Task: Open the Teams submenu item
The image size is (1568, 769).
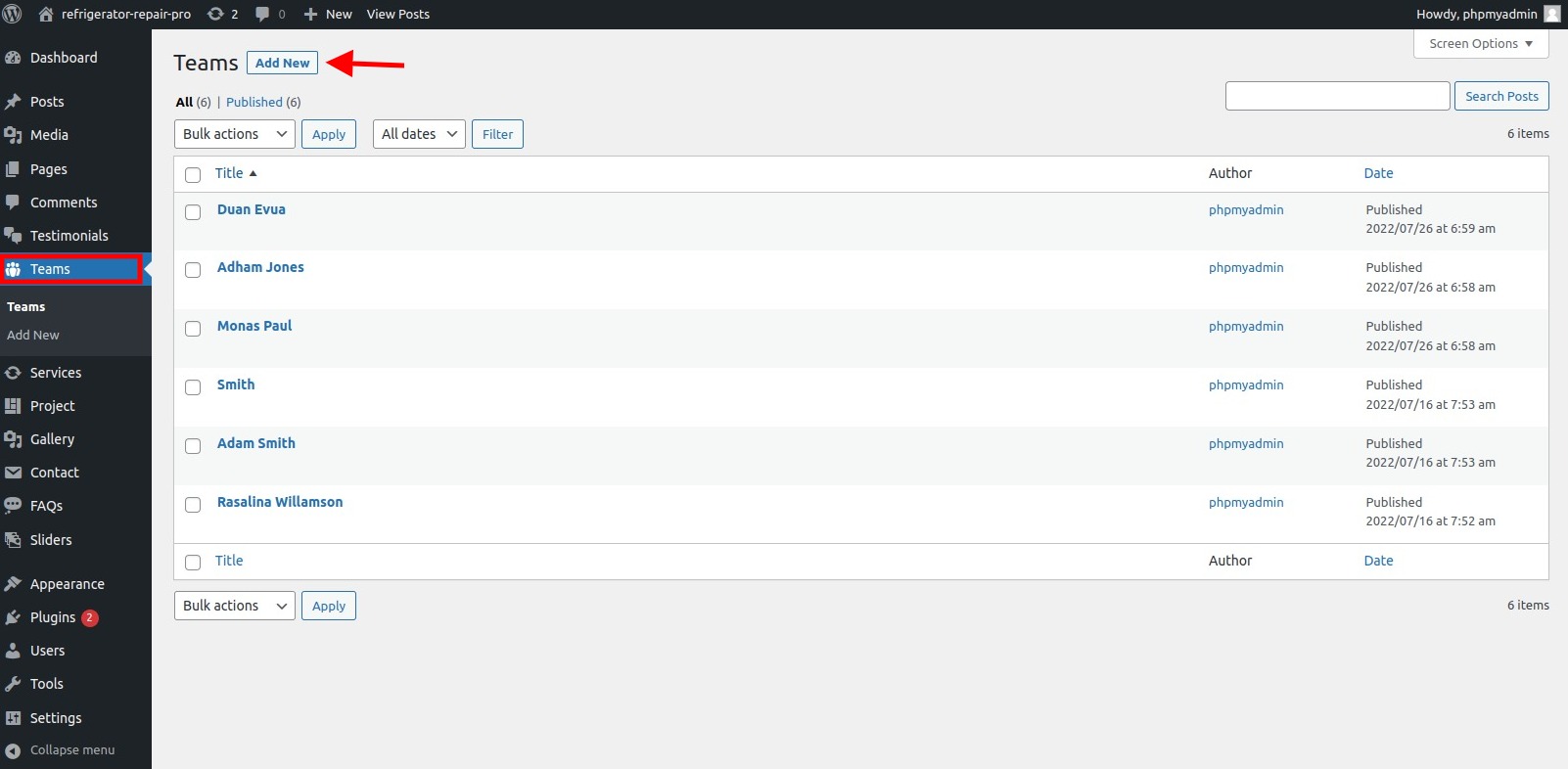Action: click(26, 306)
